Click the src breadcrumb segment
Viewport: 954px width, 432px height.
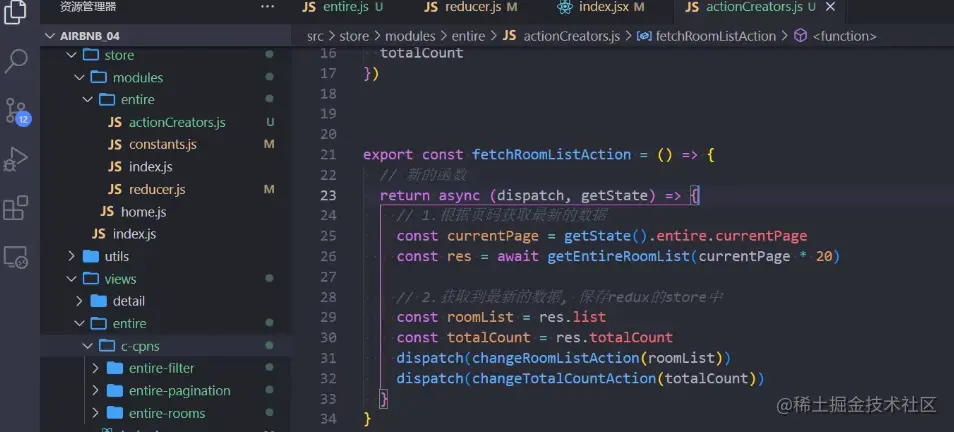click(x=315, y=36)
